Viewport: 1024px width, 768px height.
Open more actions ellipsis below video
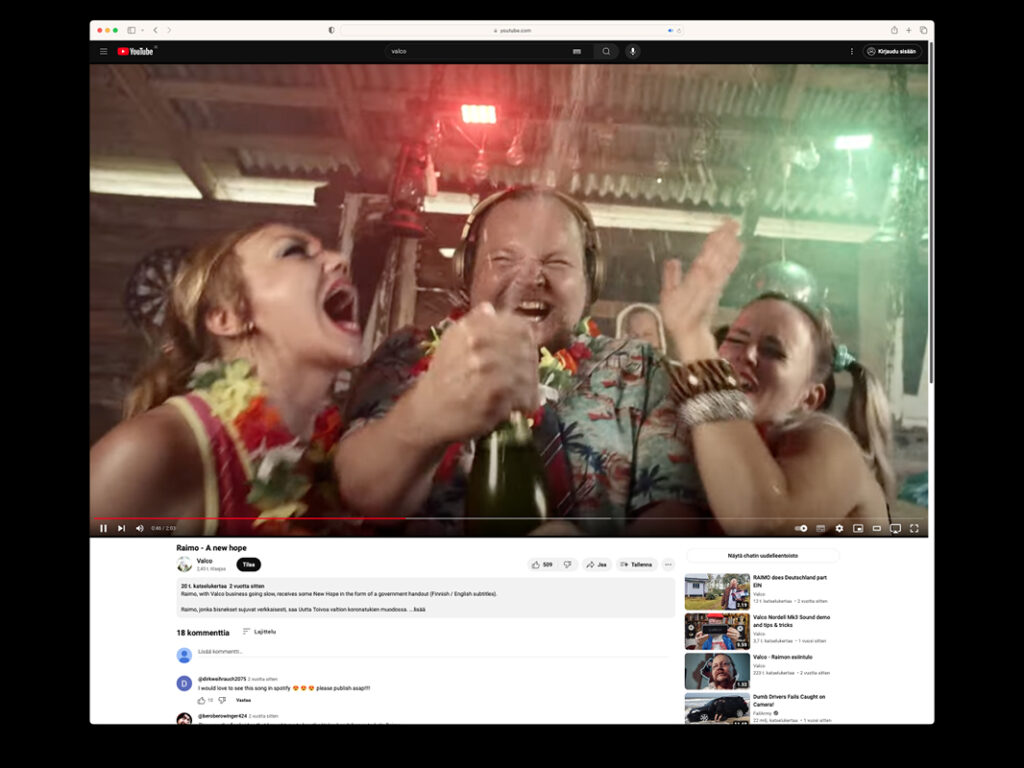[x=668, y=564]
